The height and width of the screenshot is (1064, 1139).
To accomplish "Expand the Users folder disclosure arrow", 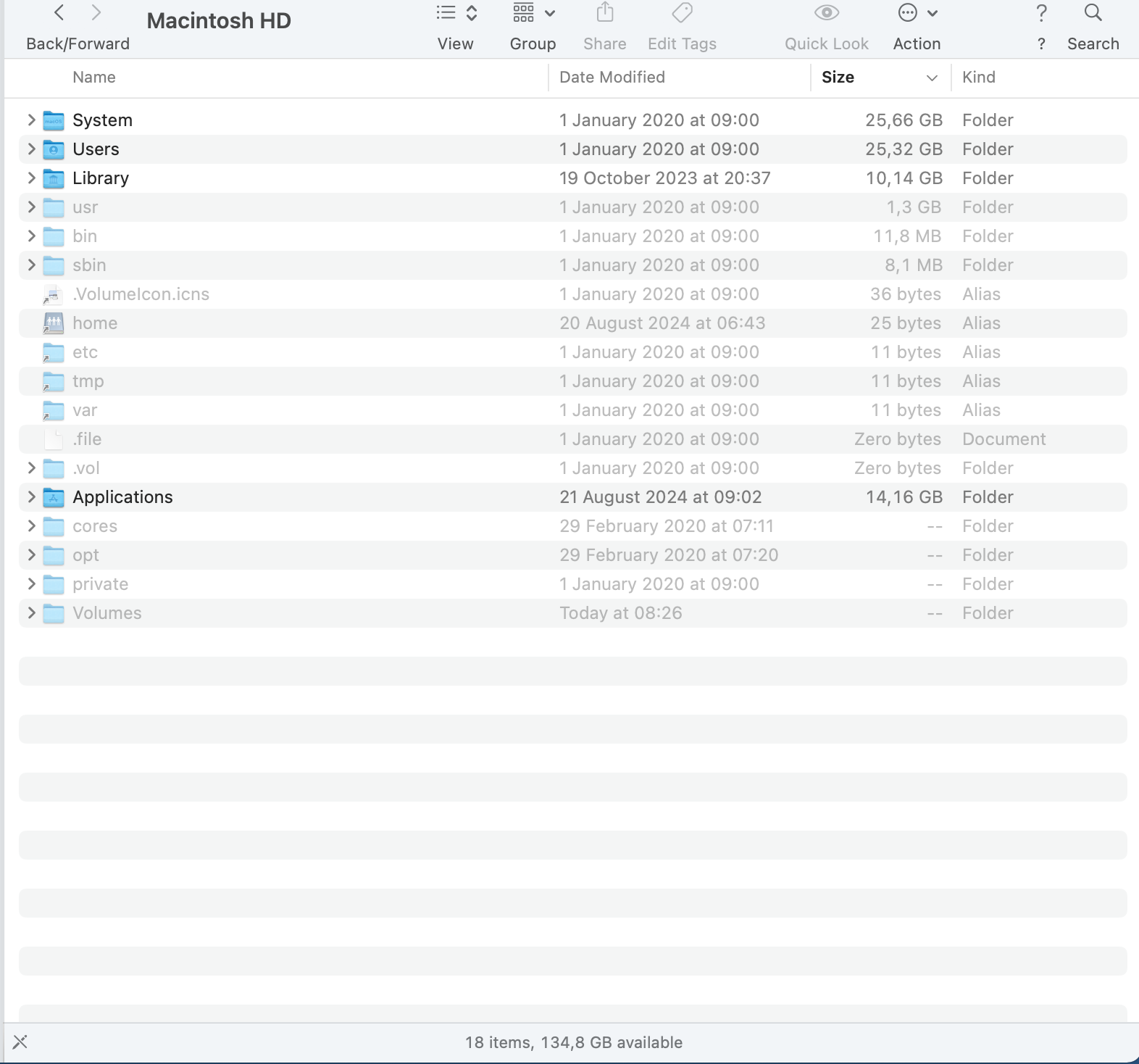I will click(31, 149).
